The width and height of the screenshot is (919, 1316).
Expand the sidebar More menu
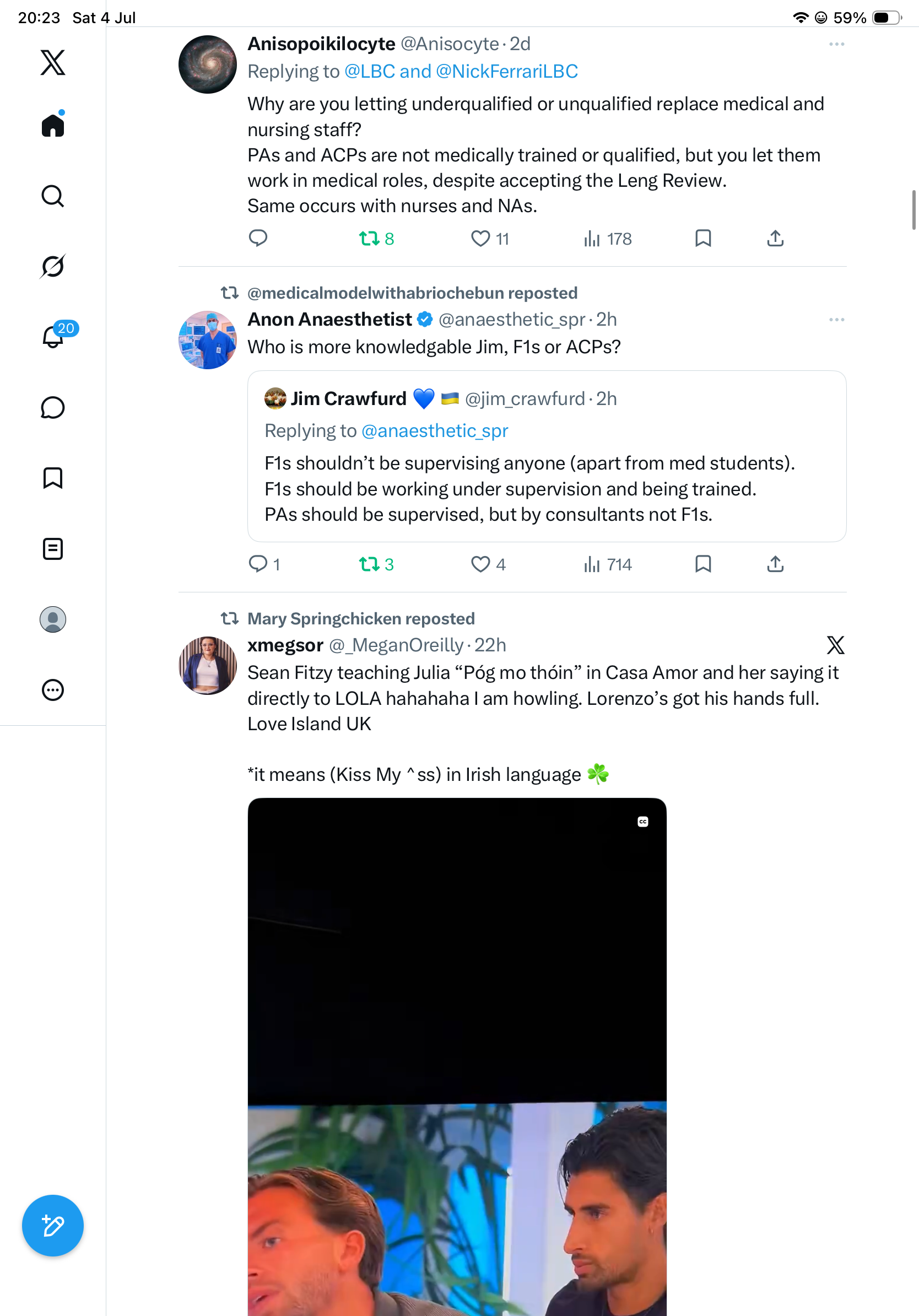coord(53,690)
